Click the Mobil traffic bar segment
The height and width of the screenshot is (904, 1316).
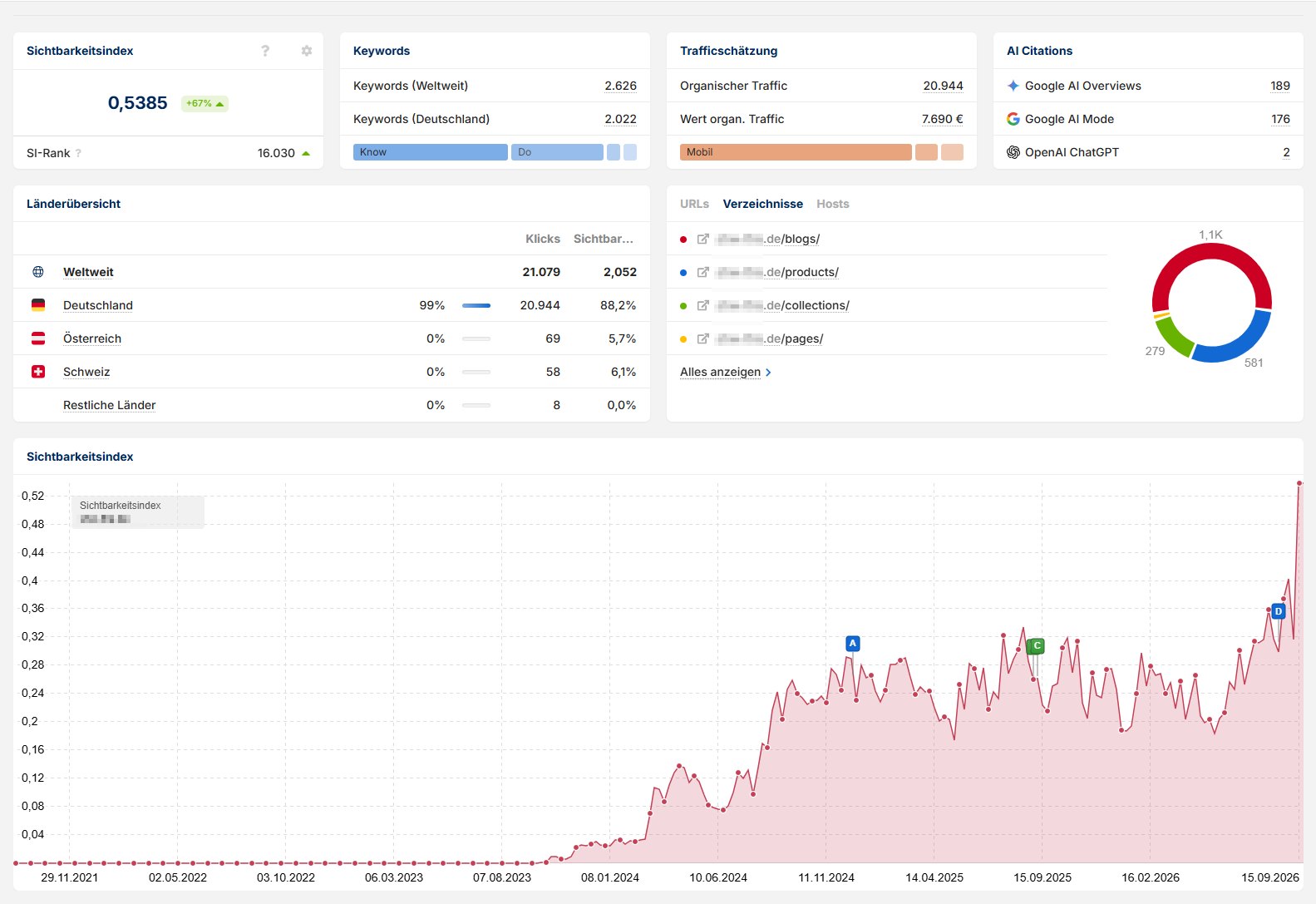coord(796,152)
